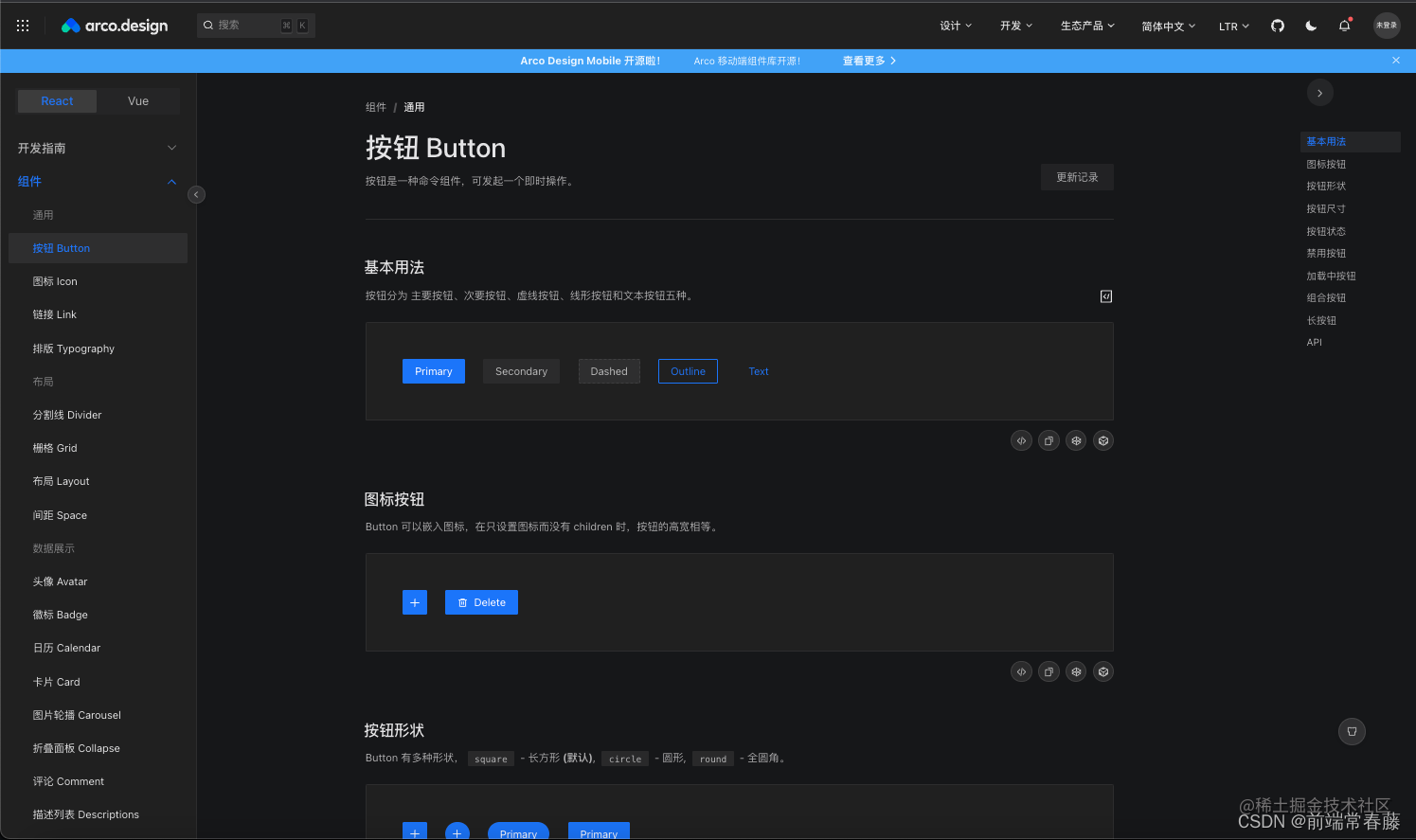The image size is (1416, 840).
Task: Open 徽标 Badge in sidebar
Action: pyautogui.click(x=98, y=615)
